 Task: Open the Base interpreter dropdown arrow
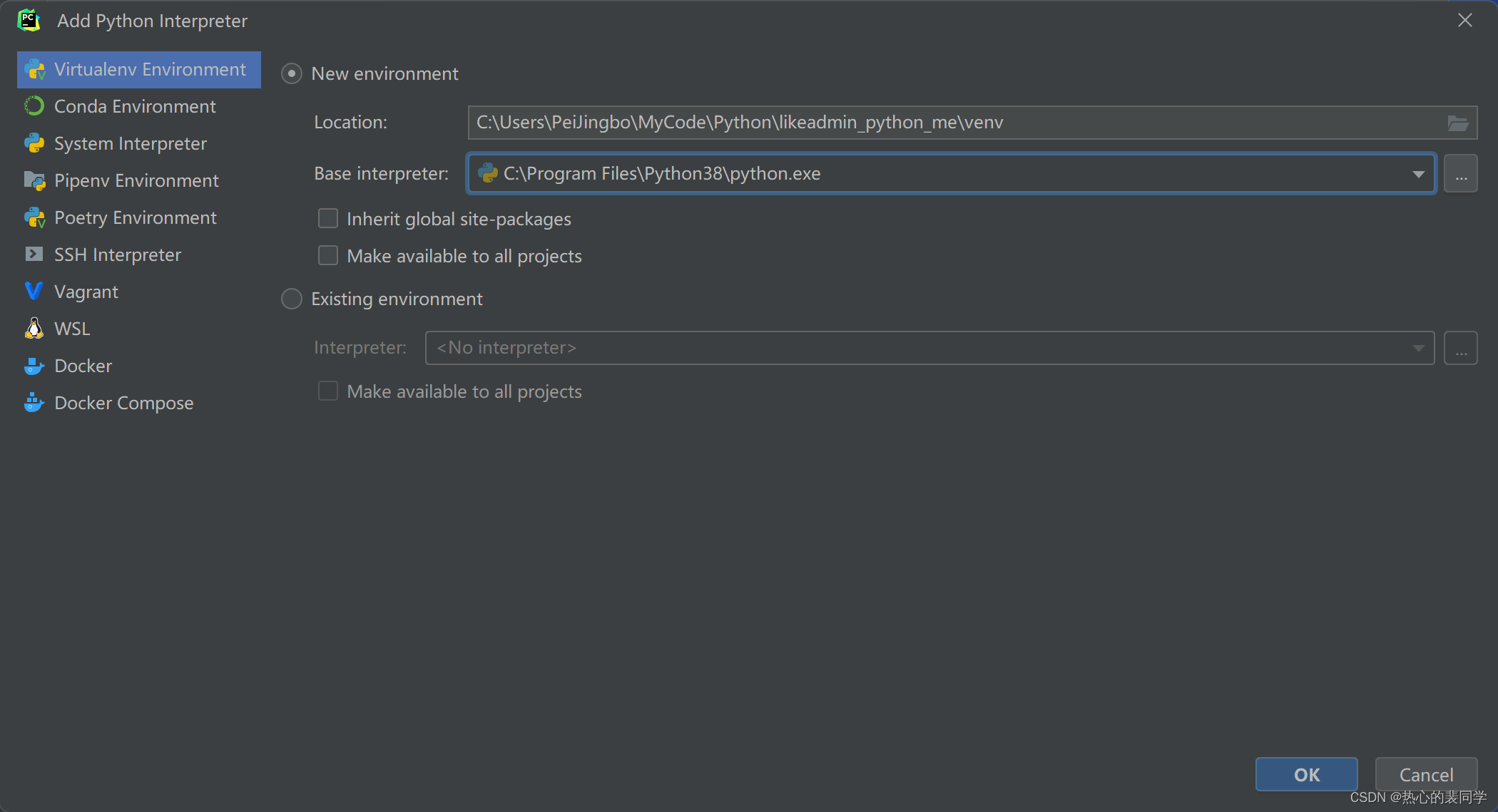tap(1418, 174)
